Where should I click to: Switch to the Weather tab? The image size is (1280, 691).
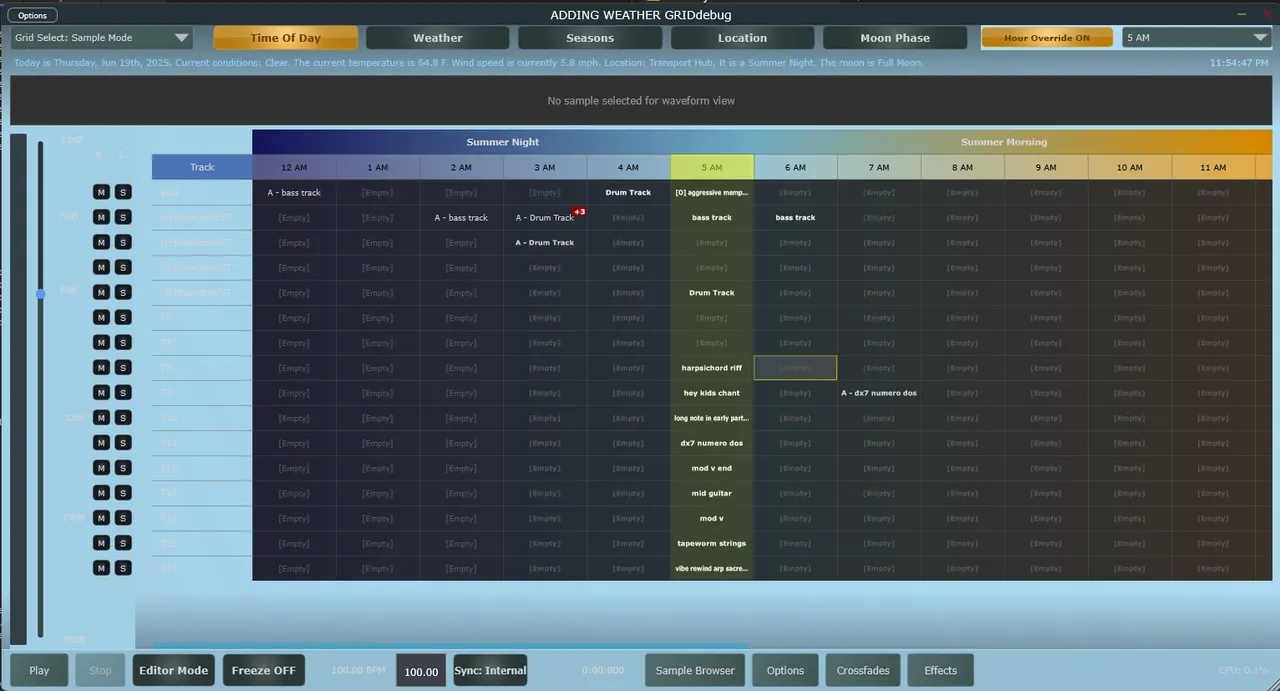click(438, 38)
